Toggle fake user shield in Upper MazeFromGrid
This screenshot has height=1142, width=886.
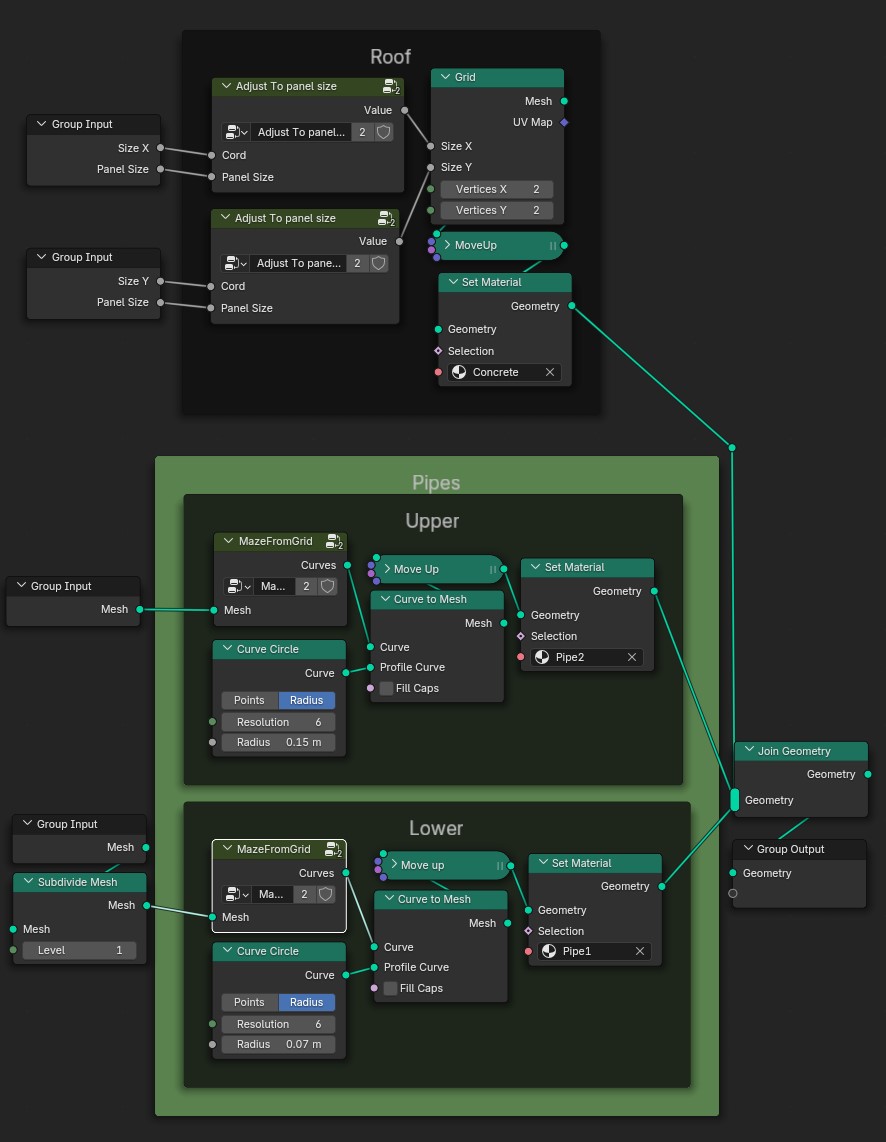pyautogui.click(x=328, y=586)
